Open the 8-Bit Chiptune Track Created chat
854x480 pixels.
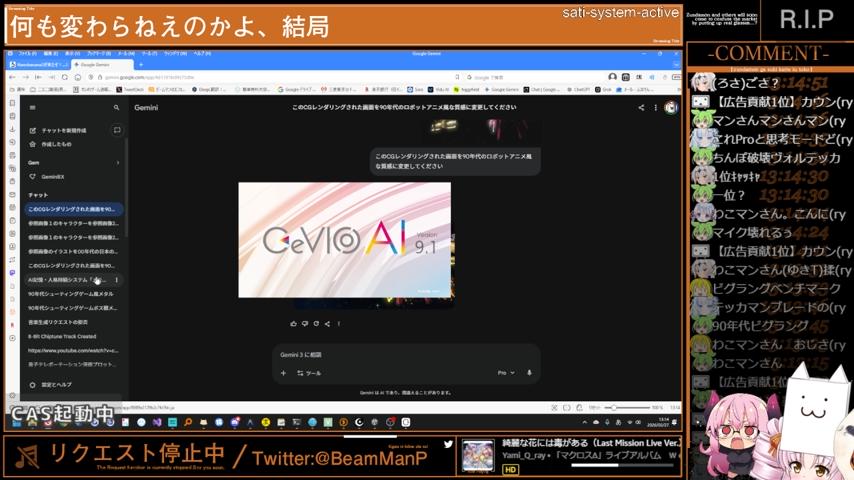63,337
